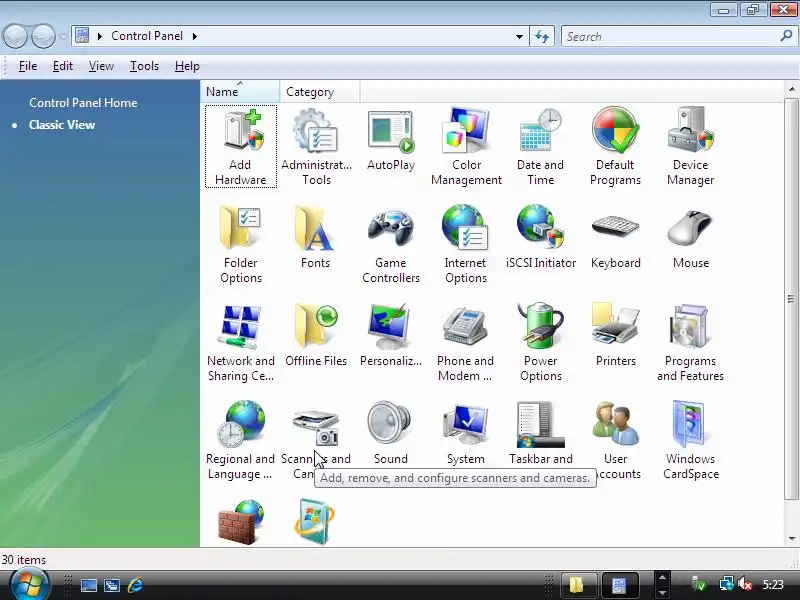Open the recent pages dropdown beside nav buttons

63,37
